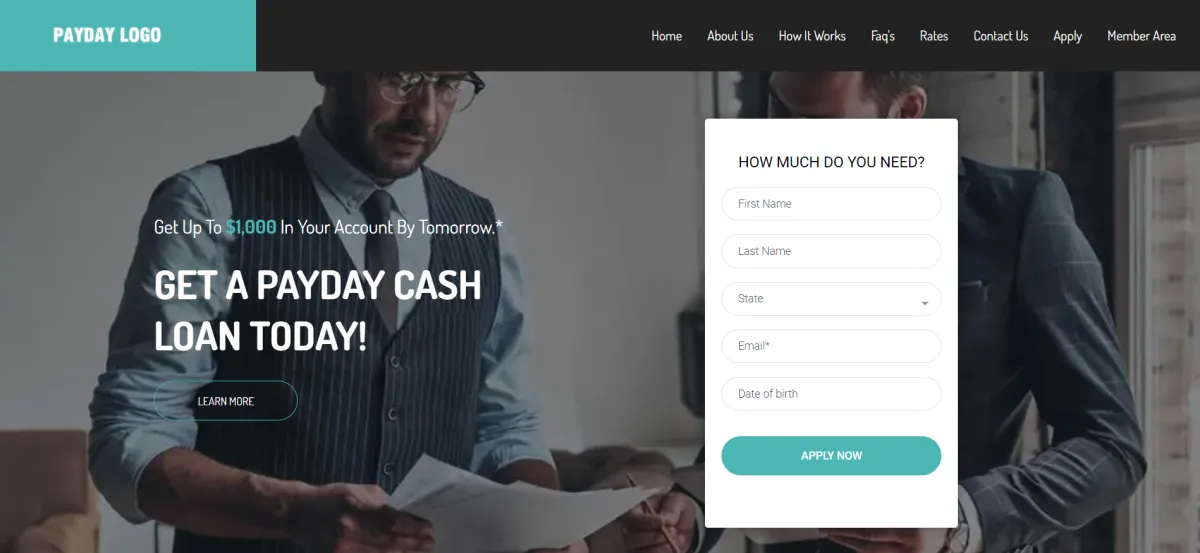Focus the Email field
The width and height of the screenshot is (1200, 553).
[831, 346]
